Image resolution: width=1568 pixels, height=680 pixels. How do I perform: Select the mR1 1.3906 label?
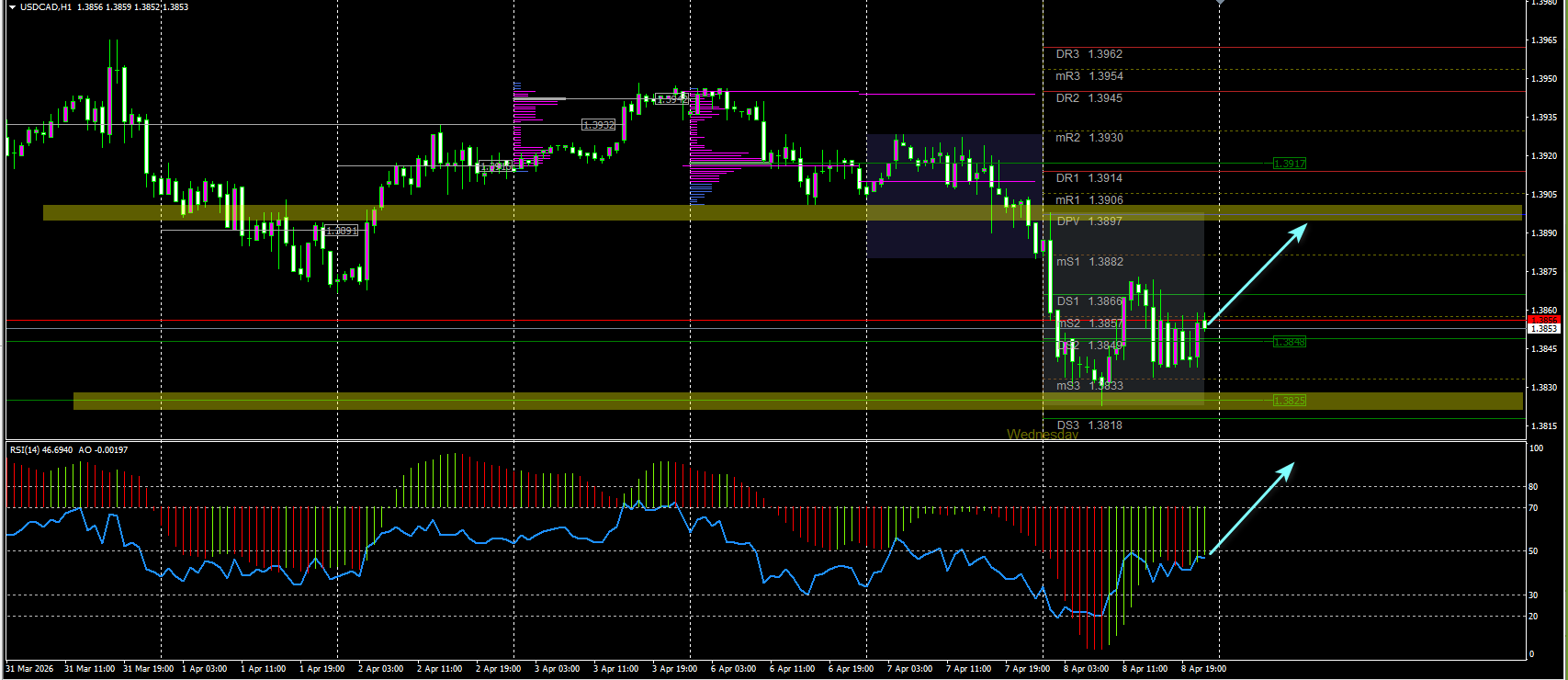click(x=1089, y=200)
